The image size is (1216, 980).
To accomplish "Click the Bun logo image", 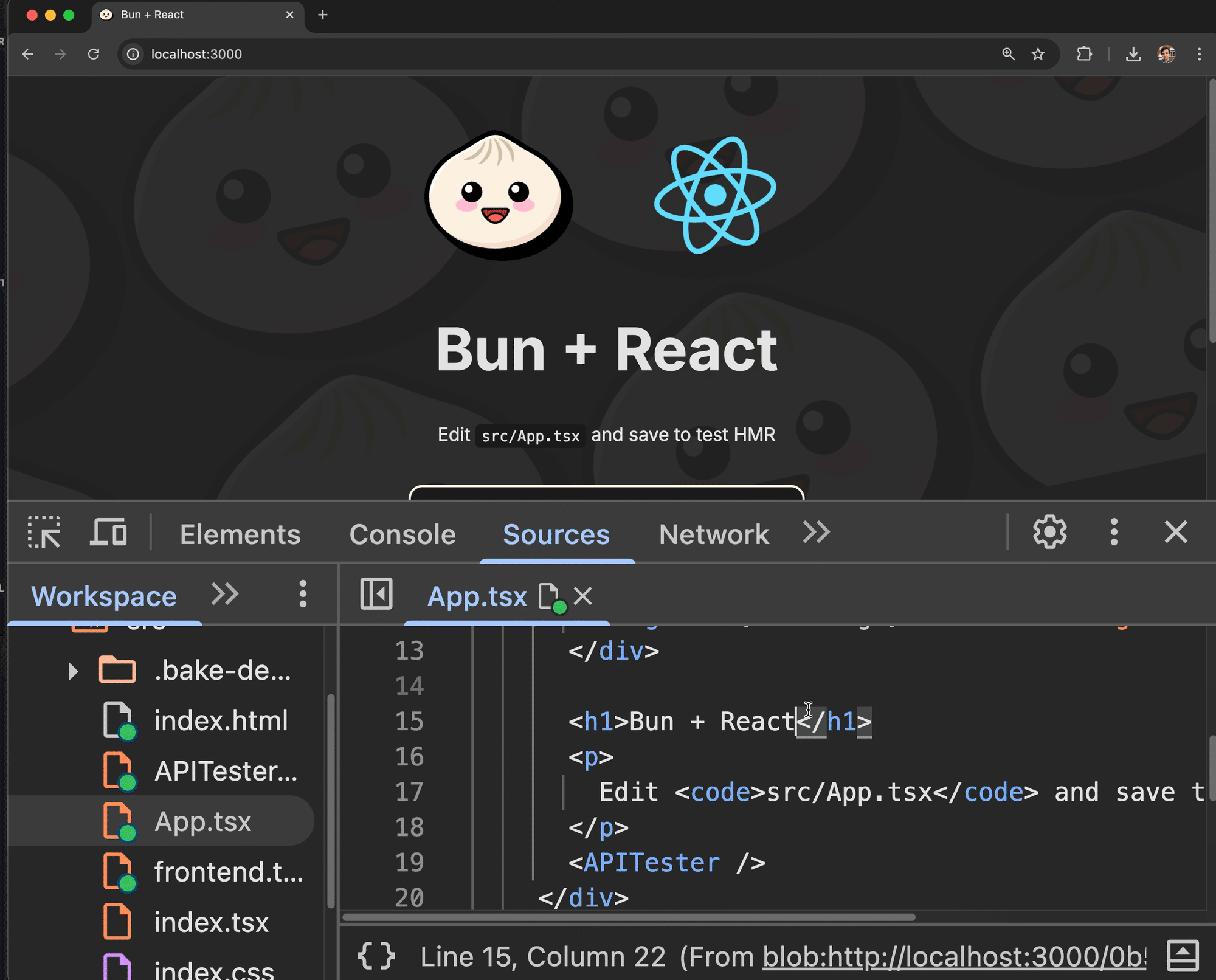I will (x=499, y=195).
